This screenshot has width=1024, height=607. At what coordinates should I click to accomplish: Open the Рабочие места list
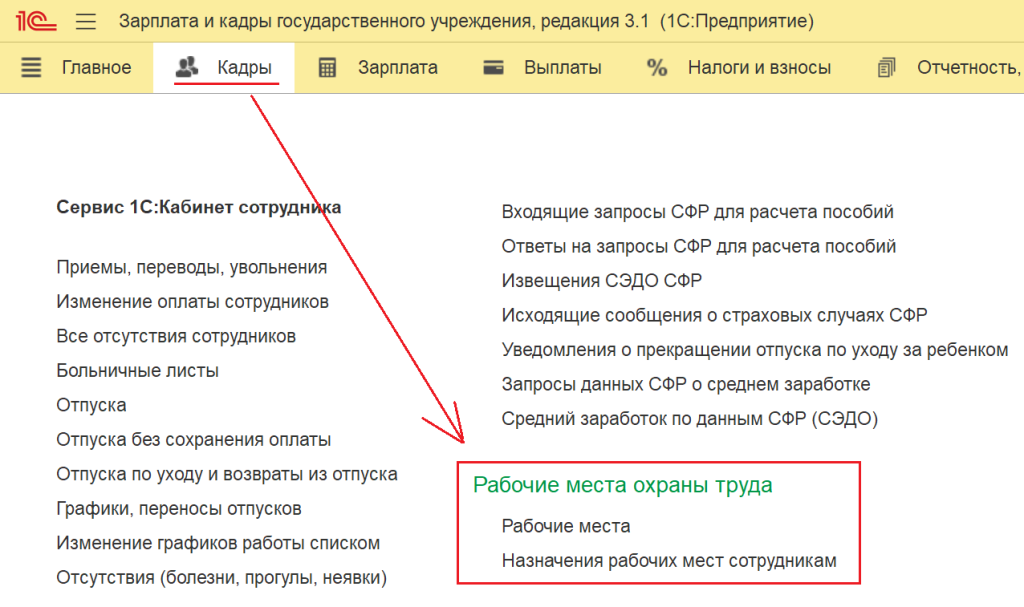[x=566, y=527]
